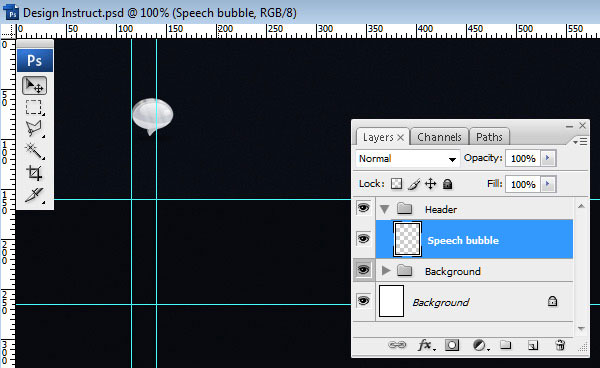Open the Normal blend mode dropdown
Screen dimensions: 600x368
(408, 158)
